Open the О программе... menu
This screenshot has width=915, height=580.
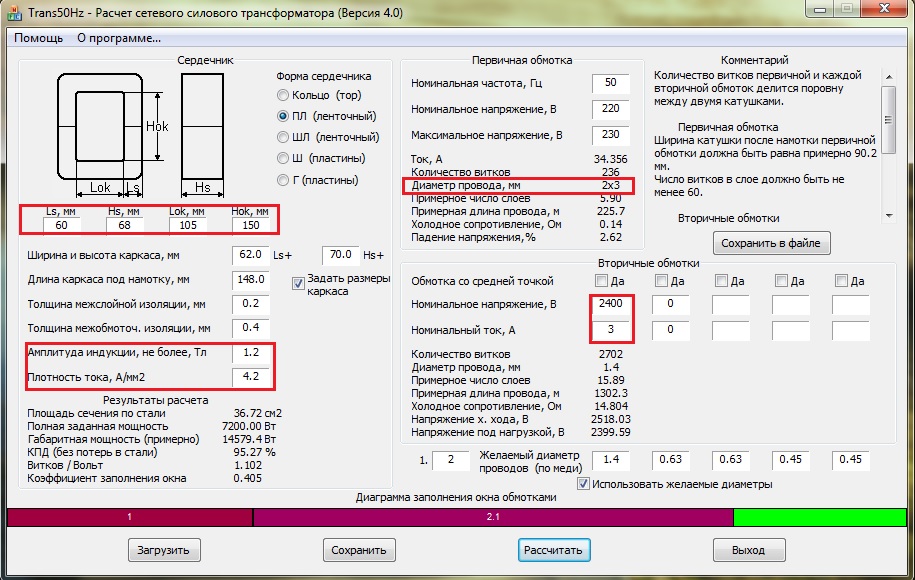pos(119,38)
